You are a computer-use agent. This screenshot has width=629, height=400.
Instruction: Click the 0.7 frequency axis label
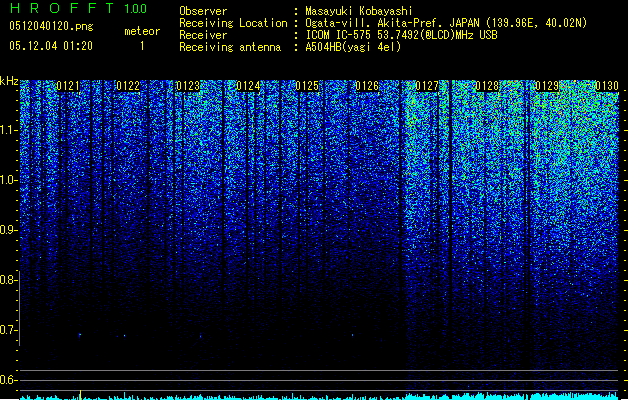[x=9, y=330]
